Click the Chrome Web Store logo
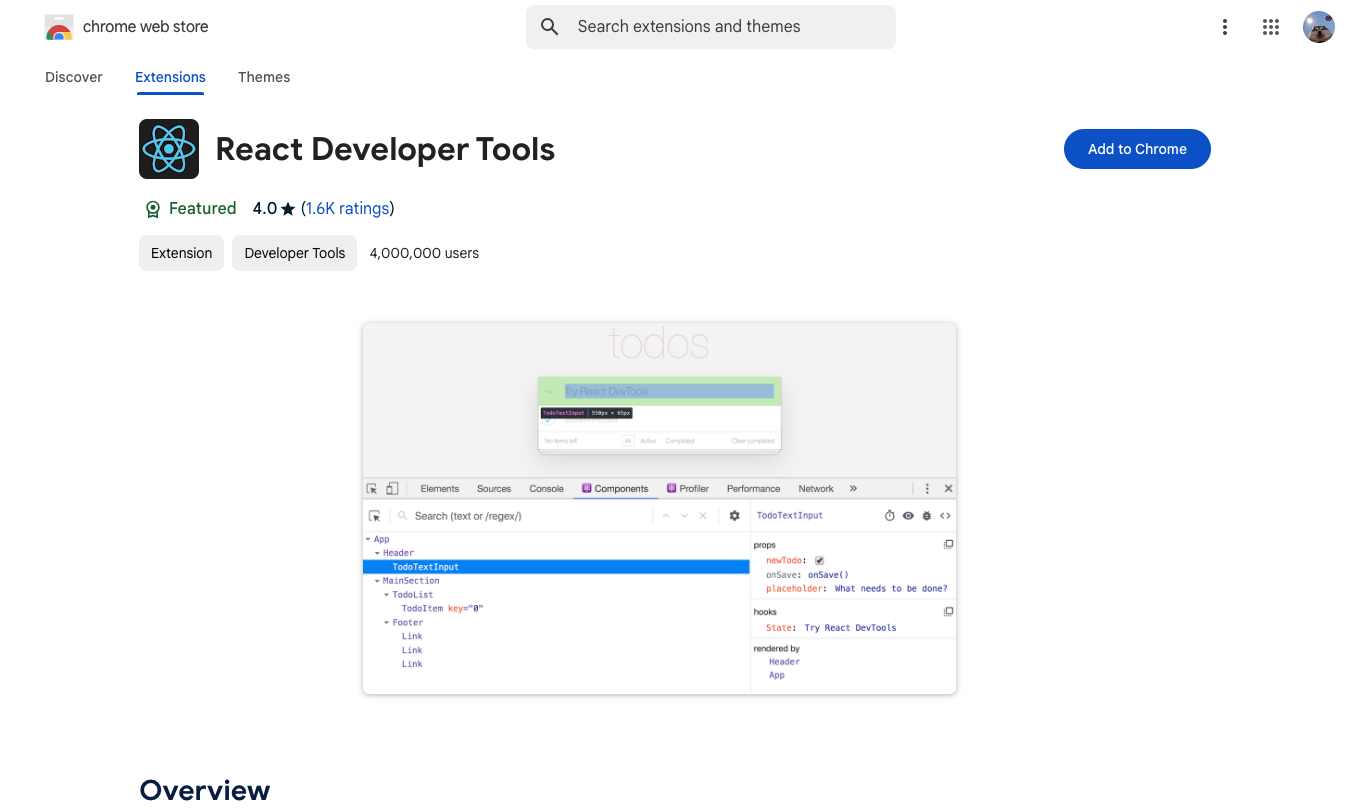Image resolution: width=1348 pixels, height=811 pixels. (x=59, y=27)
